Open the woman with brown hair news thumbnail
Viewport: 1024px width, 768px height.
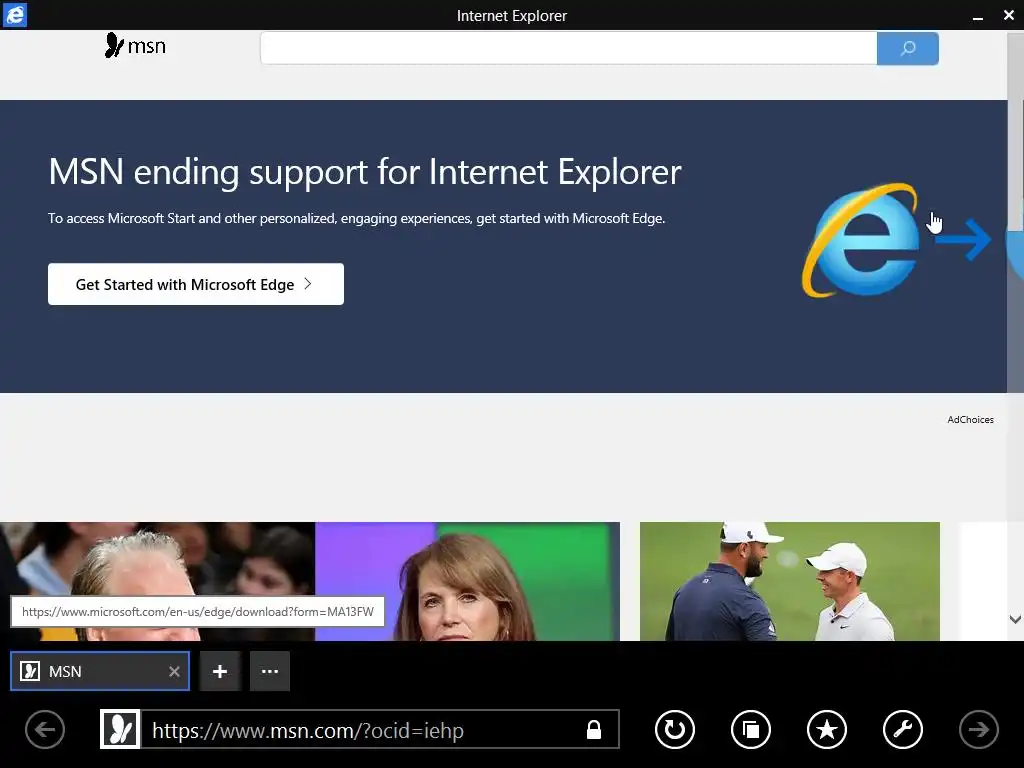(468, 581)
